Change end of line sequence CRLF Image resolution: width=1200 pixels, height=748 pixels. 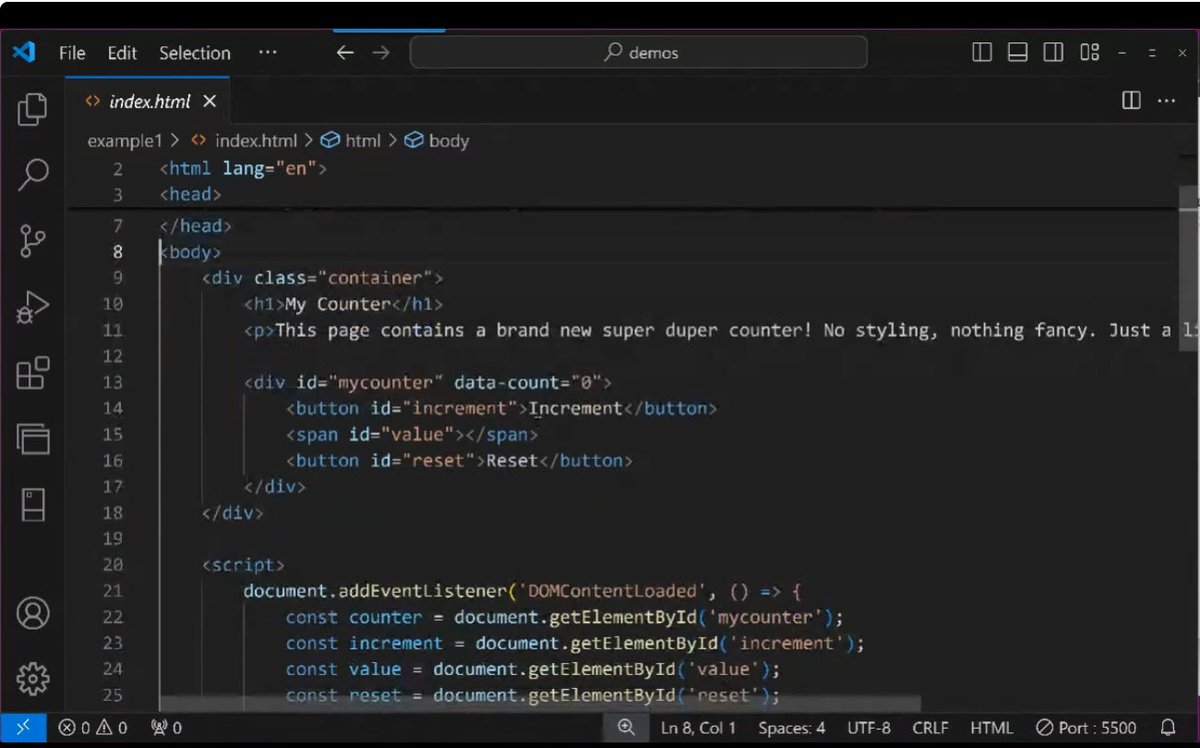(x=931, y=728)
